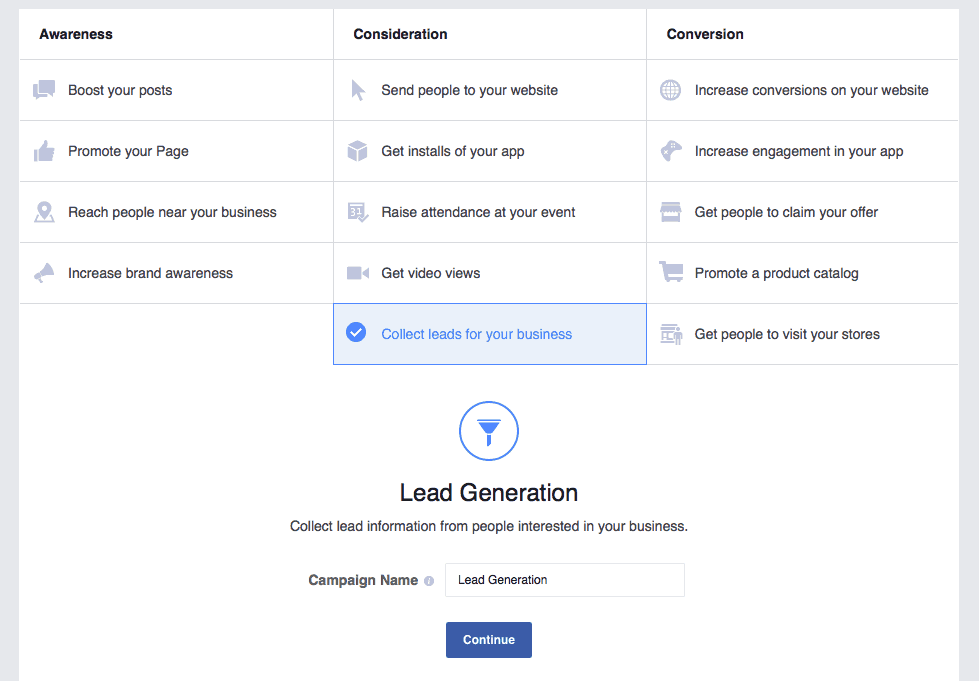The image size is (979, 681).
Task: Select Reach people near your business
Action: [x=172, y=212]
